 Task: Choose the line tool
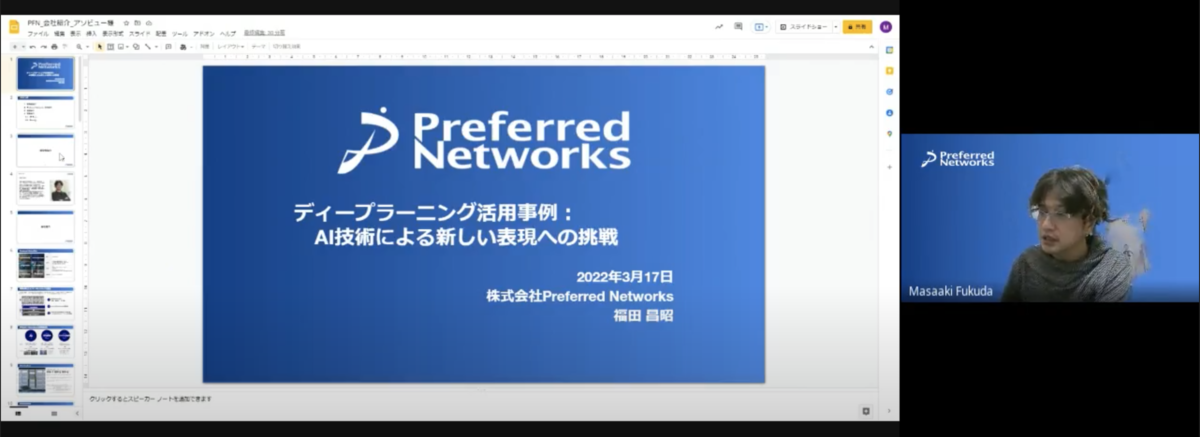[x=148, y=46]
